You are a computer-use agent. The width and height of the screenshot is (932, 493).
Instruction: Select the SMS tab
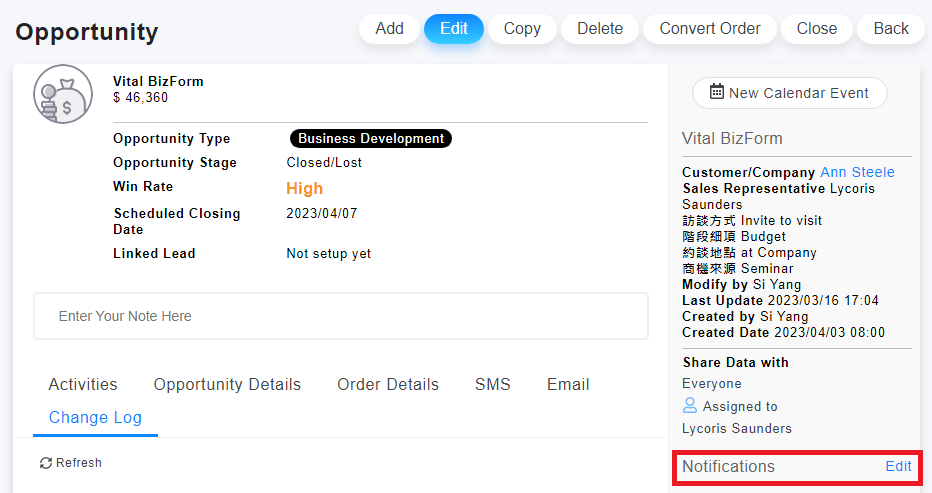(492, 385)
